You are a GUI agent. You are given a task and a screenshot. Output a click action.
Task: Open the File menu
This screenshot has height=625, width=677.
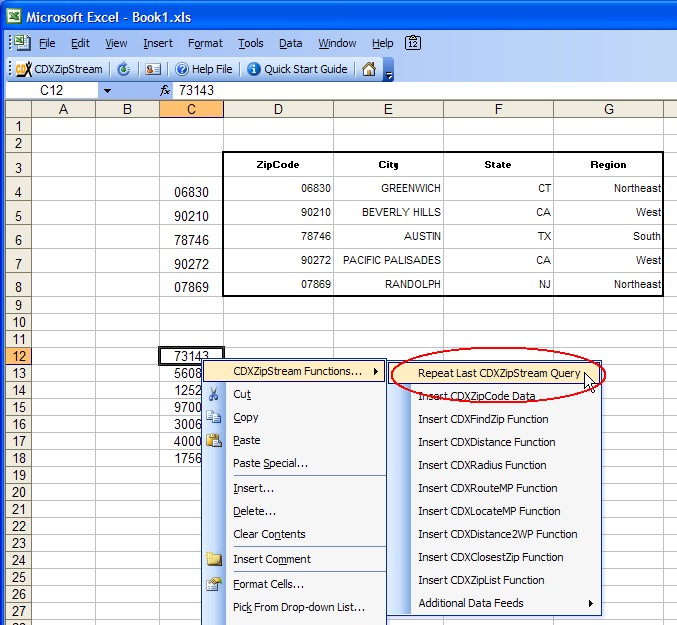tap(47, 43)
